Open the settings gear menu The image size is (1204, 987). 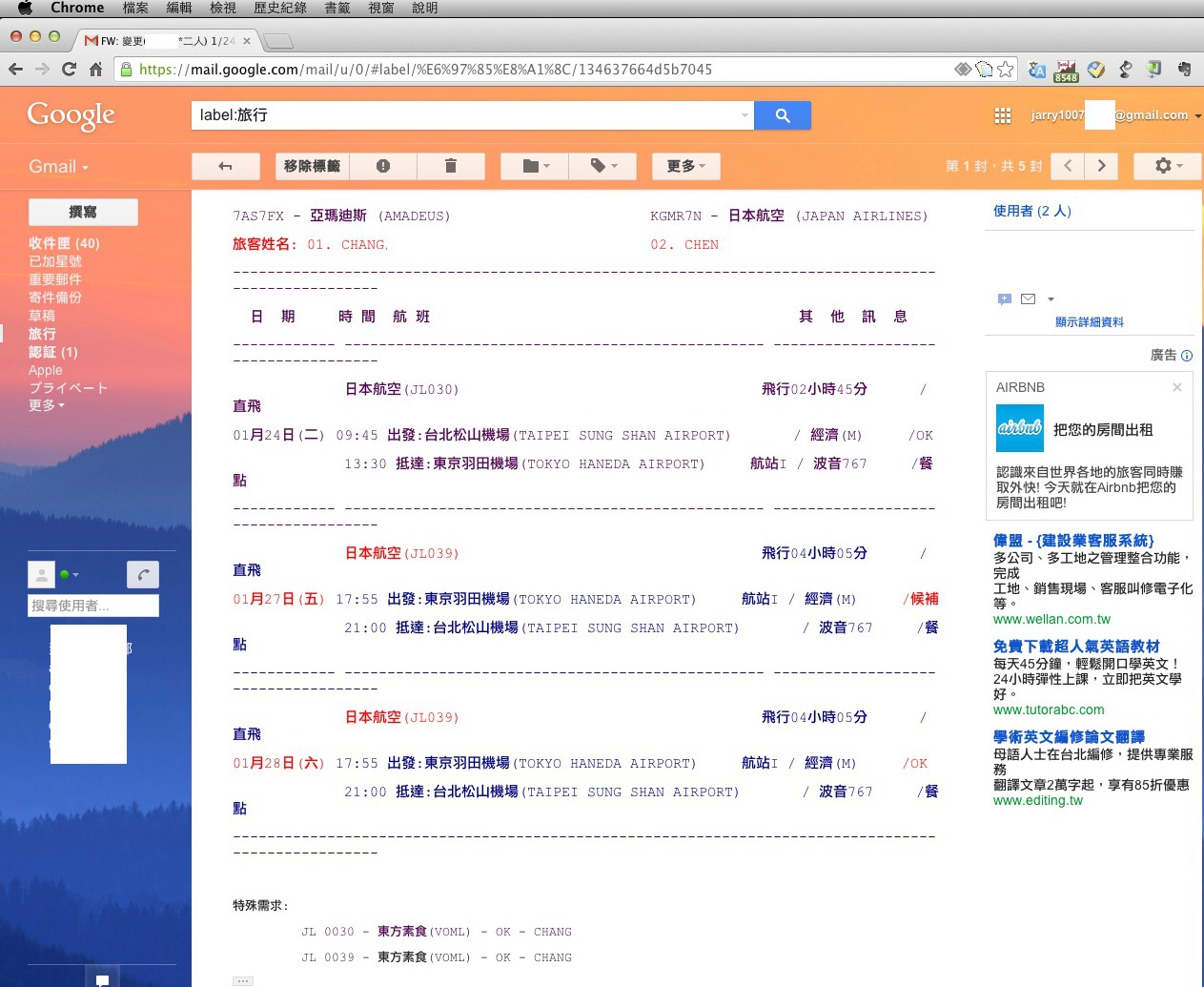tap(1168, 166)
